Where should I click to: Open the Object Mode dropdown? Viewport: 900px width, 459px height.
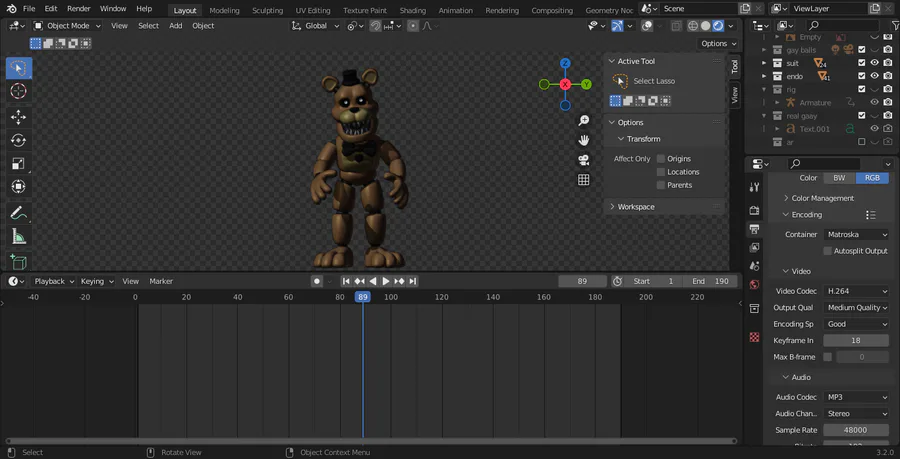67,26
